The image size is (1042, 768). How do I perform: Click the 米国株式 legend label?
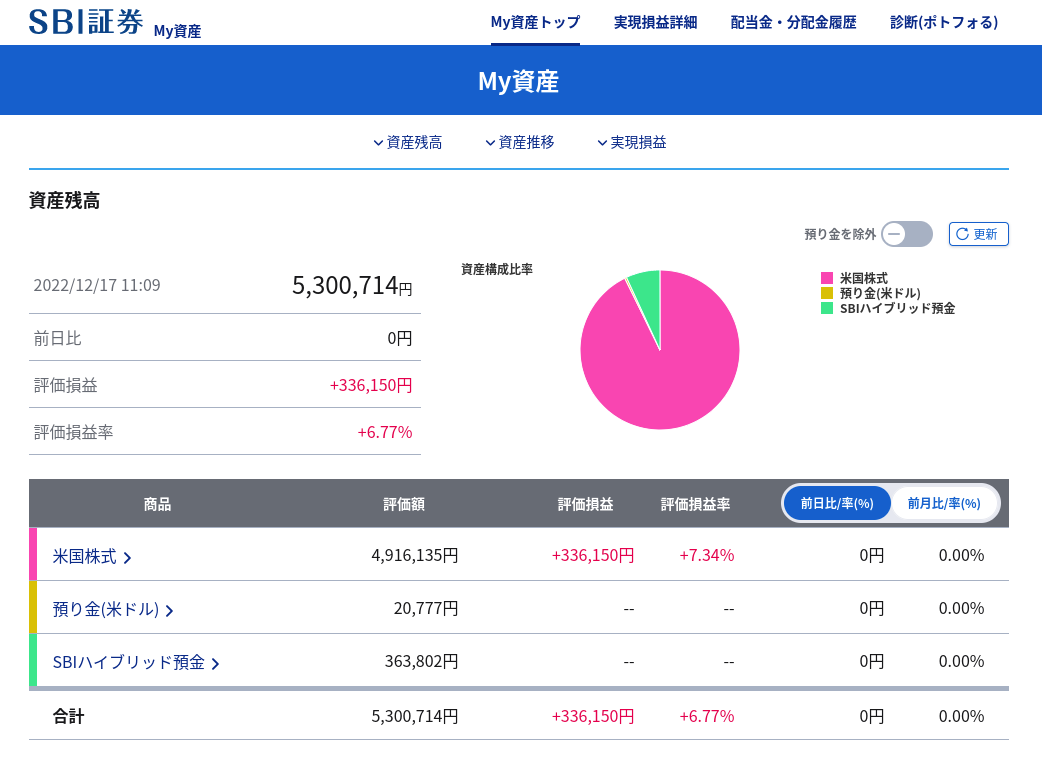(x=864, y=278)
